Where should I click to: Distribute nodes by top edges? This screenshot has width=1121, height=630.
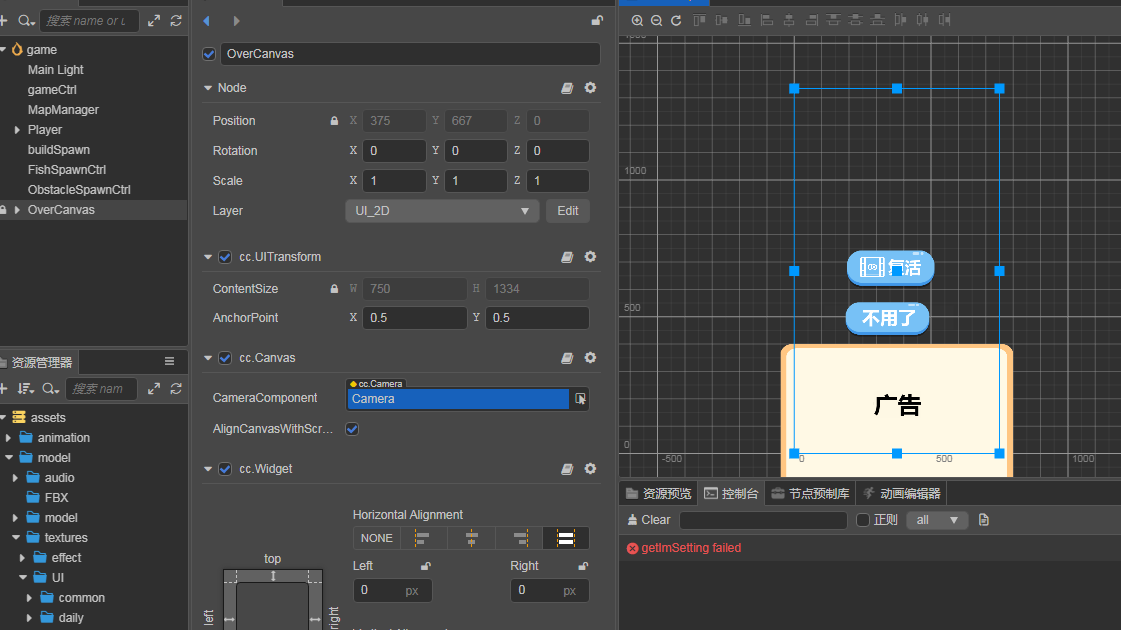click(x=834, y=20)
